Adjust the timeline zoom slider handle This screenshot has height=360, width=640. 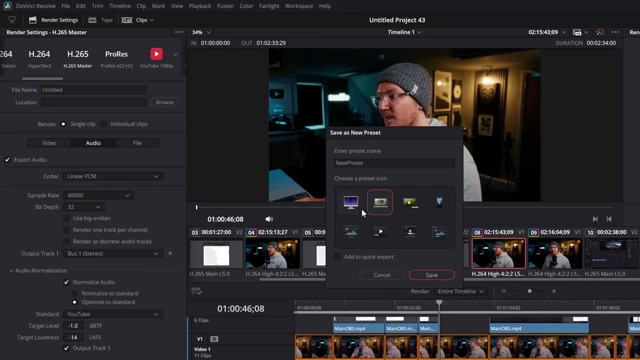(x=529, y=291)
